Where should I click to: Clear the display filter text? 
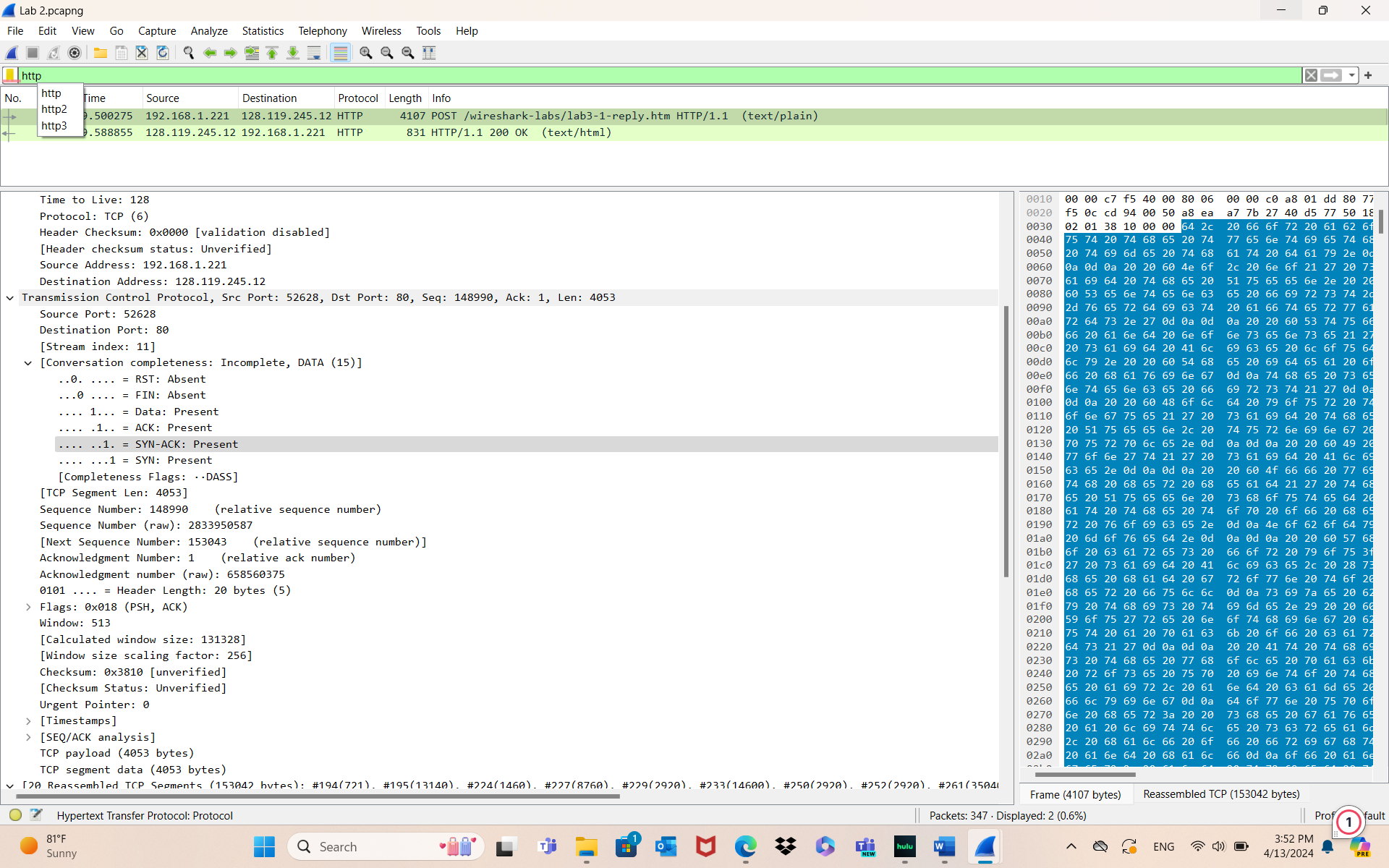pos(1311,75)
